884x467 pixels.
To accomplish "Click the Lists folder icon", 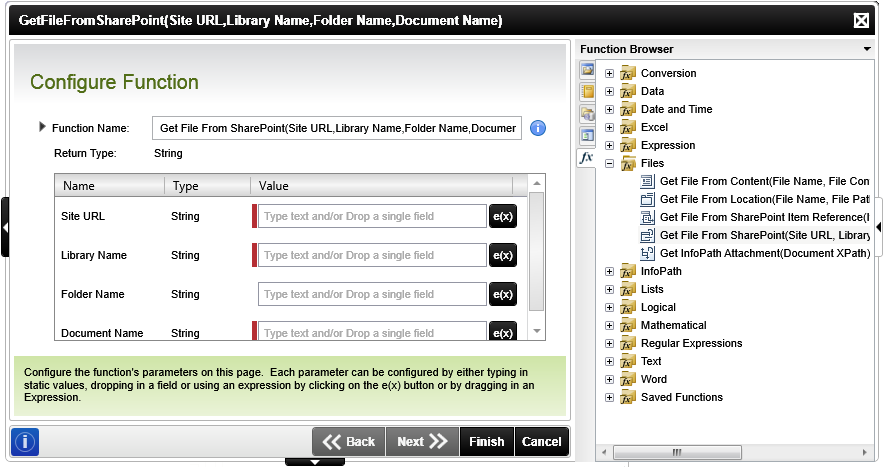I will (x=627, y=289).
